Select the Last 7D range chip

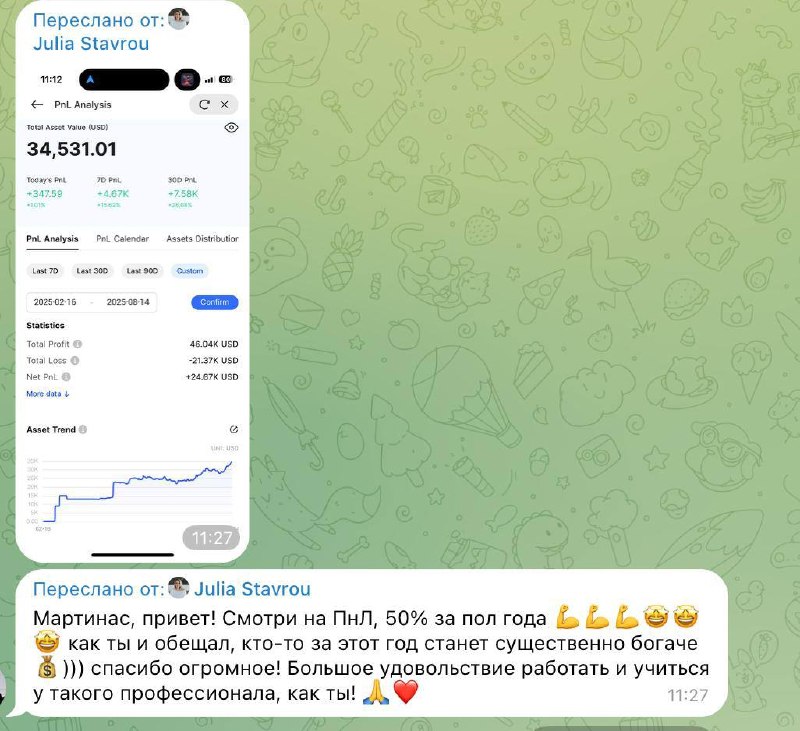[x=45, y=271]
